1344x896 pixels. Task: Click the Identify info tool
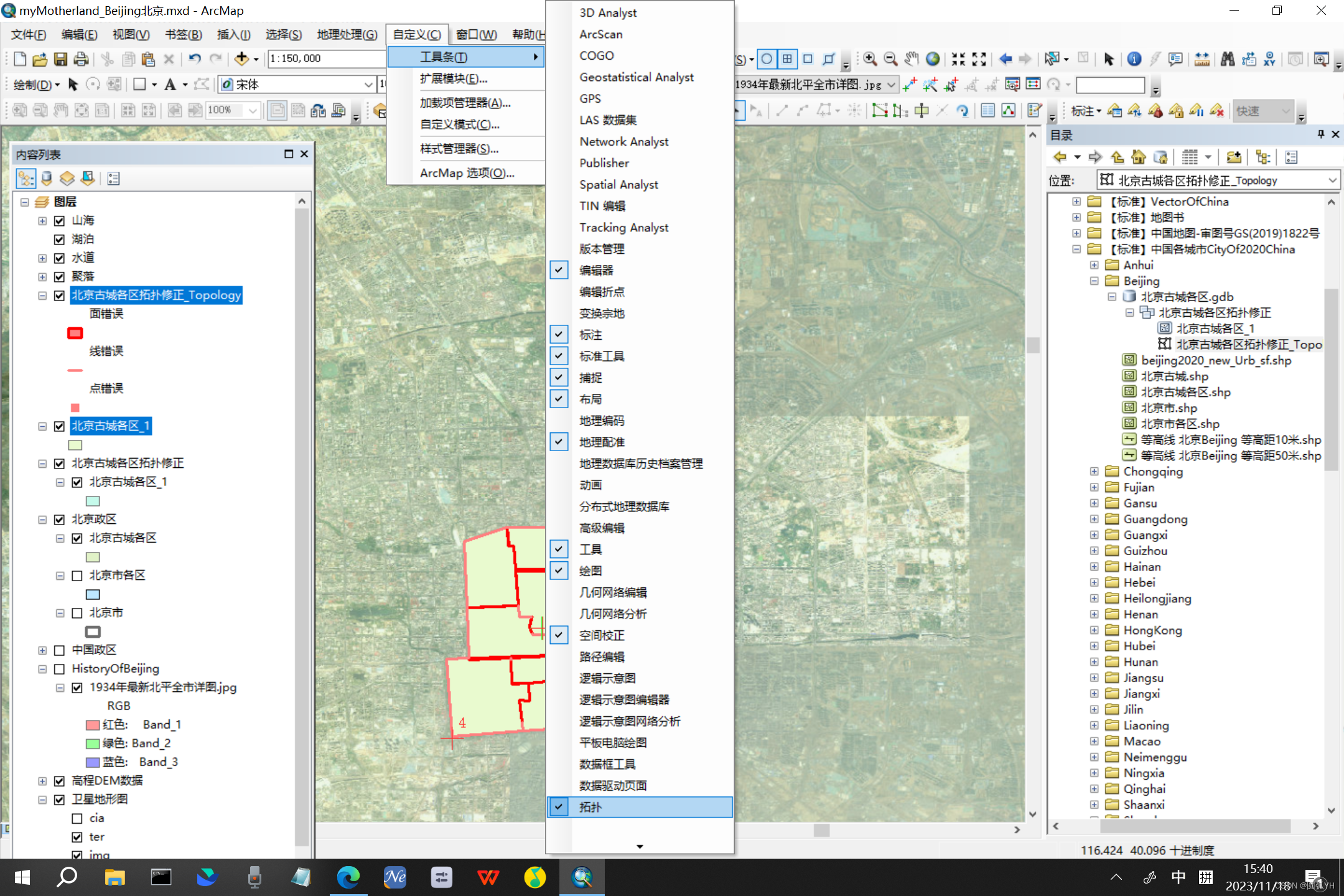(1134, 58)
